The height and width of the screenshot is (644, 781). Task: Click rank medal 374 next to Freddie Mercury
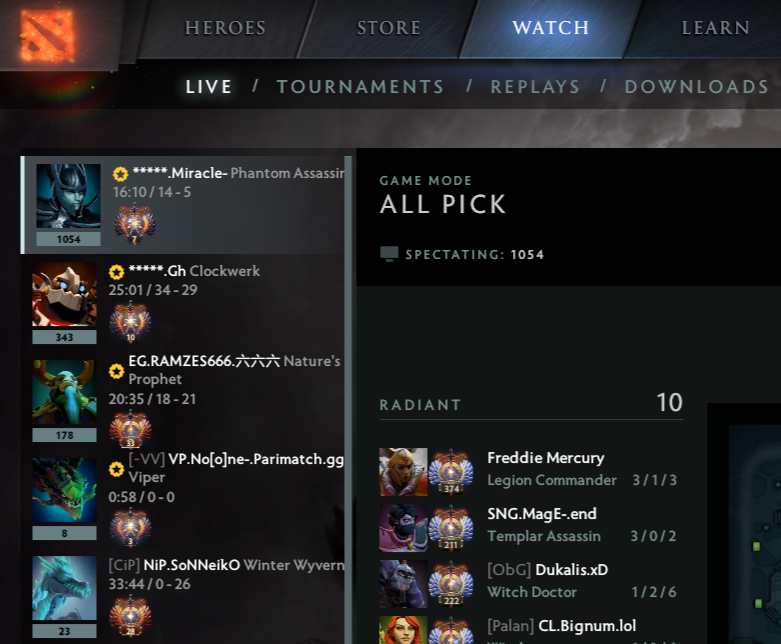451,472
